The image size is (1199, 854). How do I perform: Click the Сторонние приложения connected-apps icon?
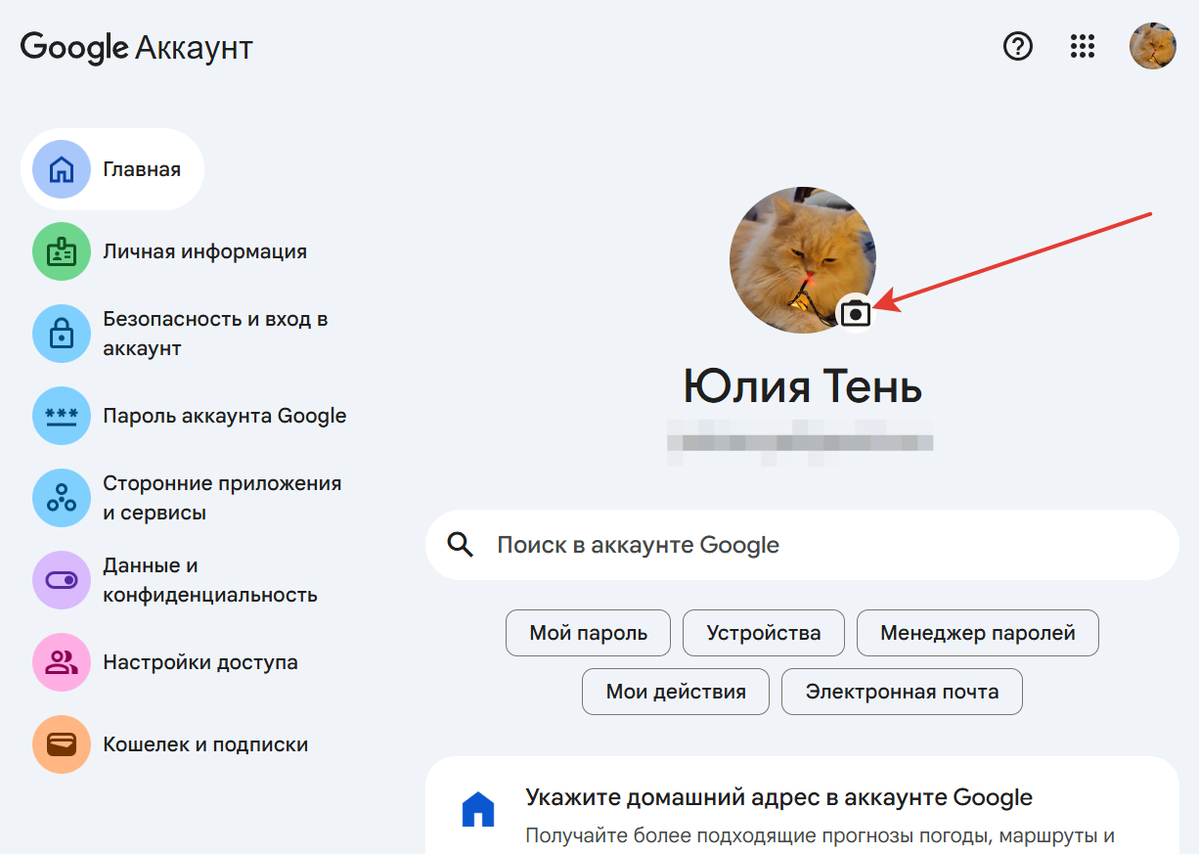(61, 497)
